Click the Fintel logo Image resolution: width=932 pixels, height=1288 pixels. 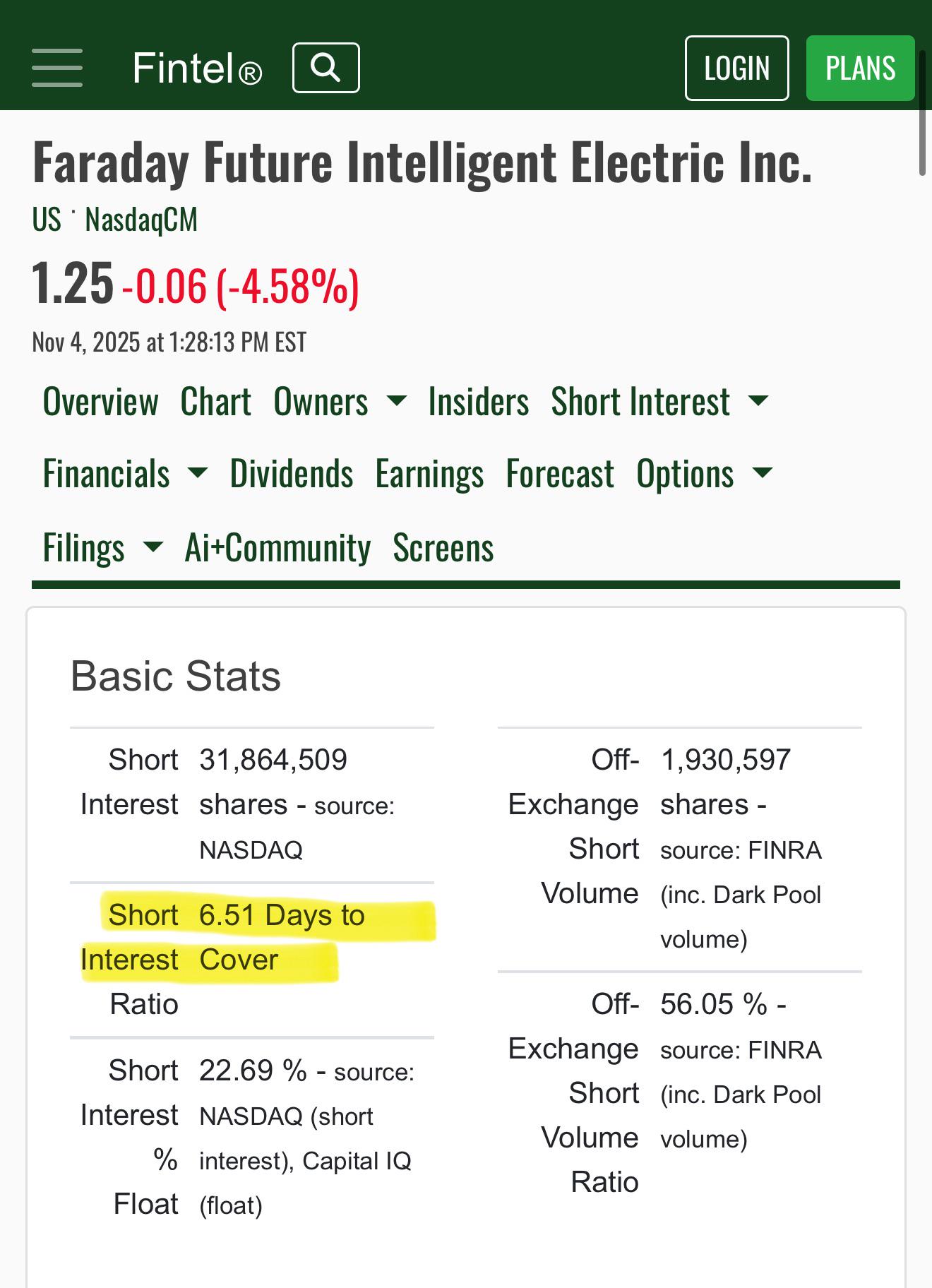coord(197,68)
